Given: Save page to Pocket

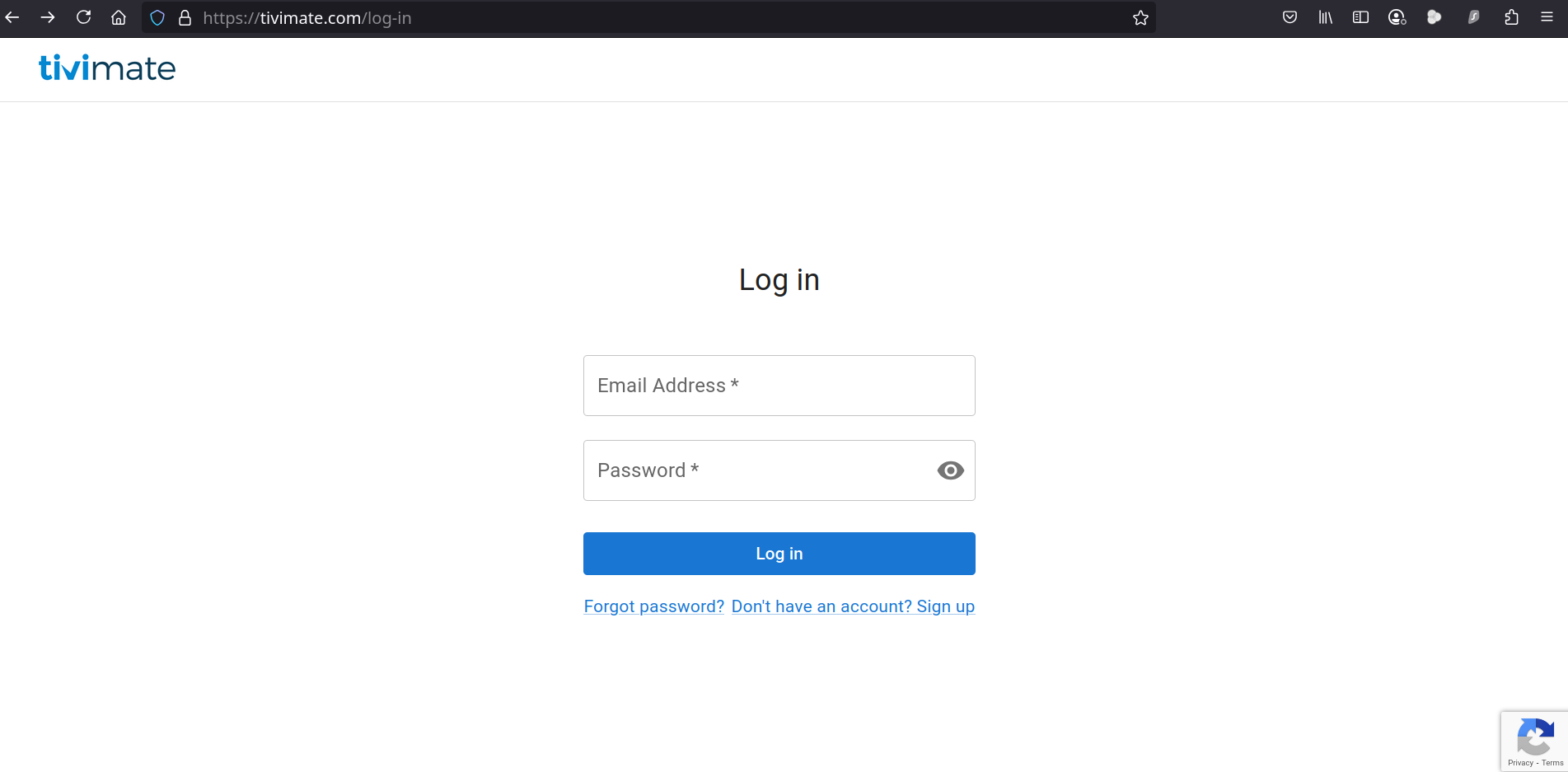Looking at the screenshot, I should coord(1290,17).
